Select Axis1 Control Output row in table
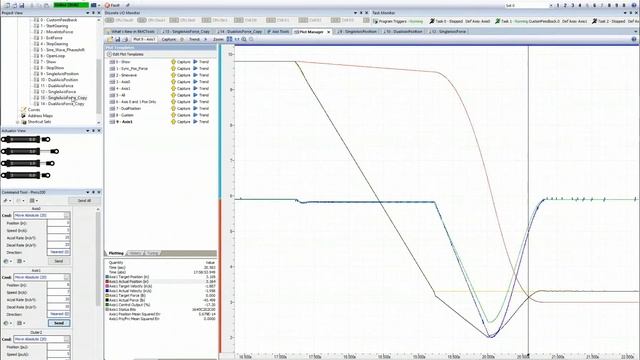 (x=160, y=304)
